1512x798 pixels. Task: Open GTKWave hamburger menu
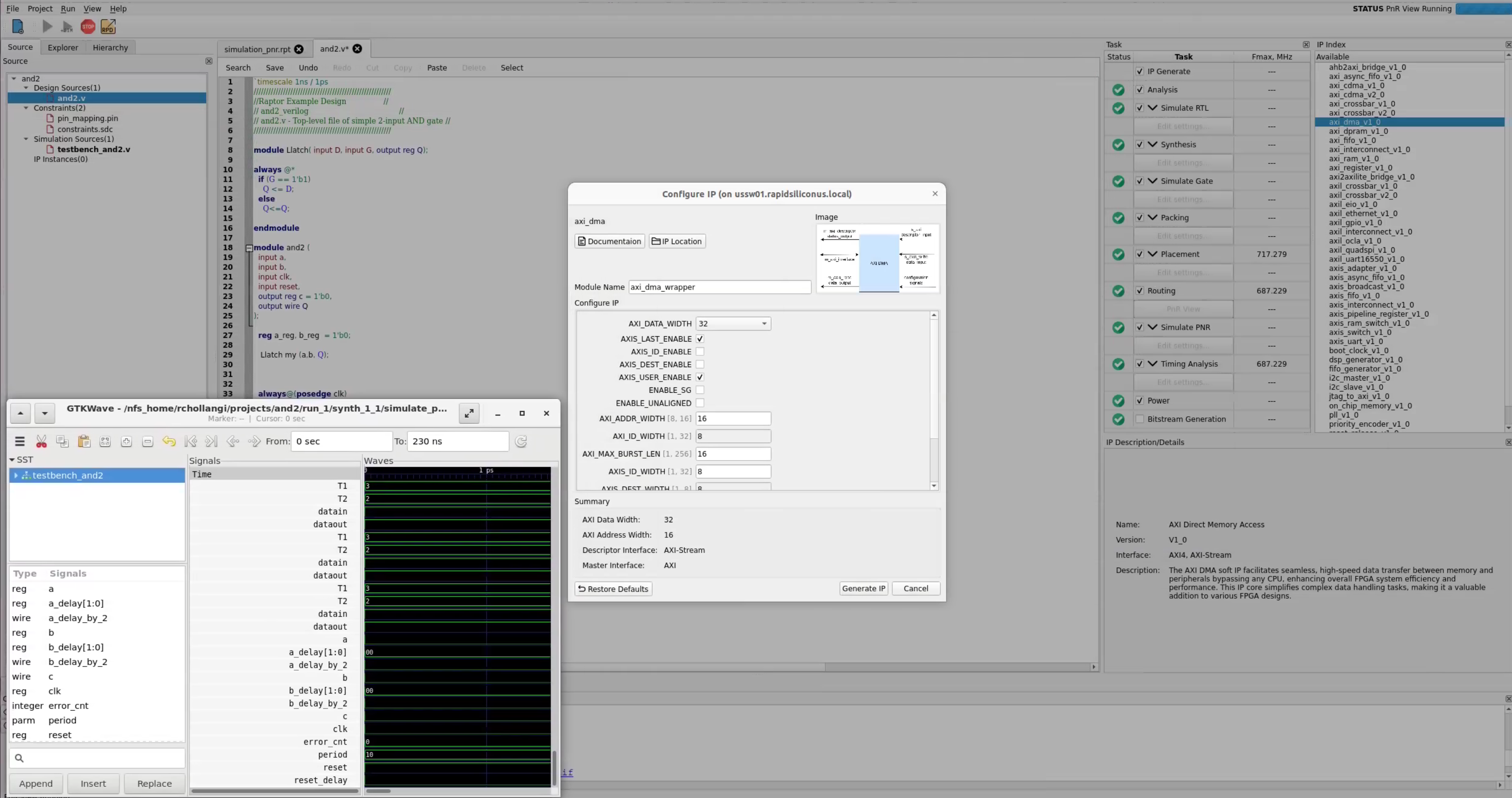(x=20, y=441)
